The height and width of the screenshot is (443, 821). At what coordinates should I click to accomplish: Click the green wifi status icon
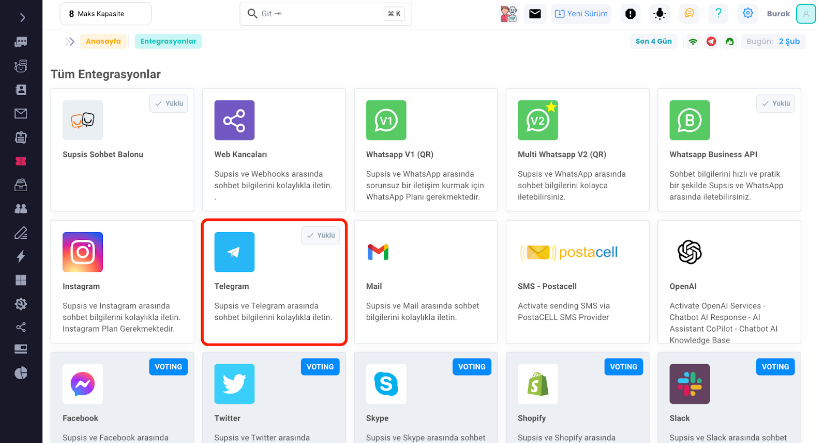(693, 41)
